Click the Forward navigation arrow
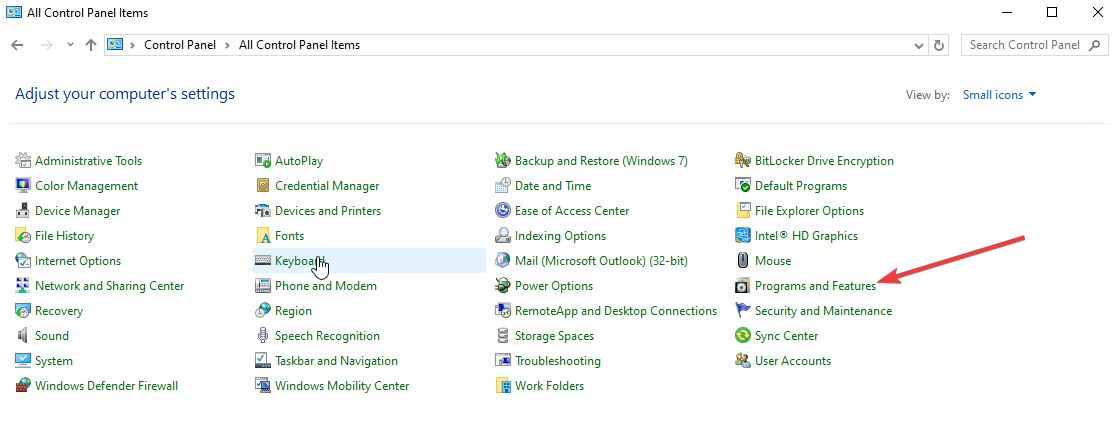 click(46, 45)
